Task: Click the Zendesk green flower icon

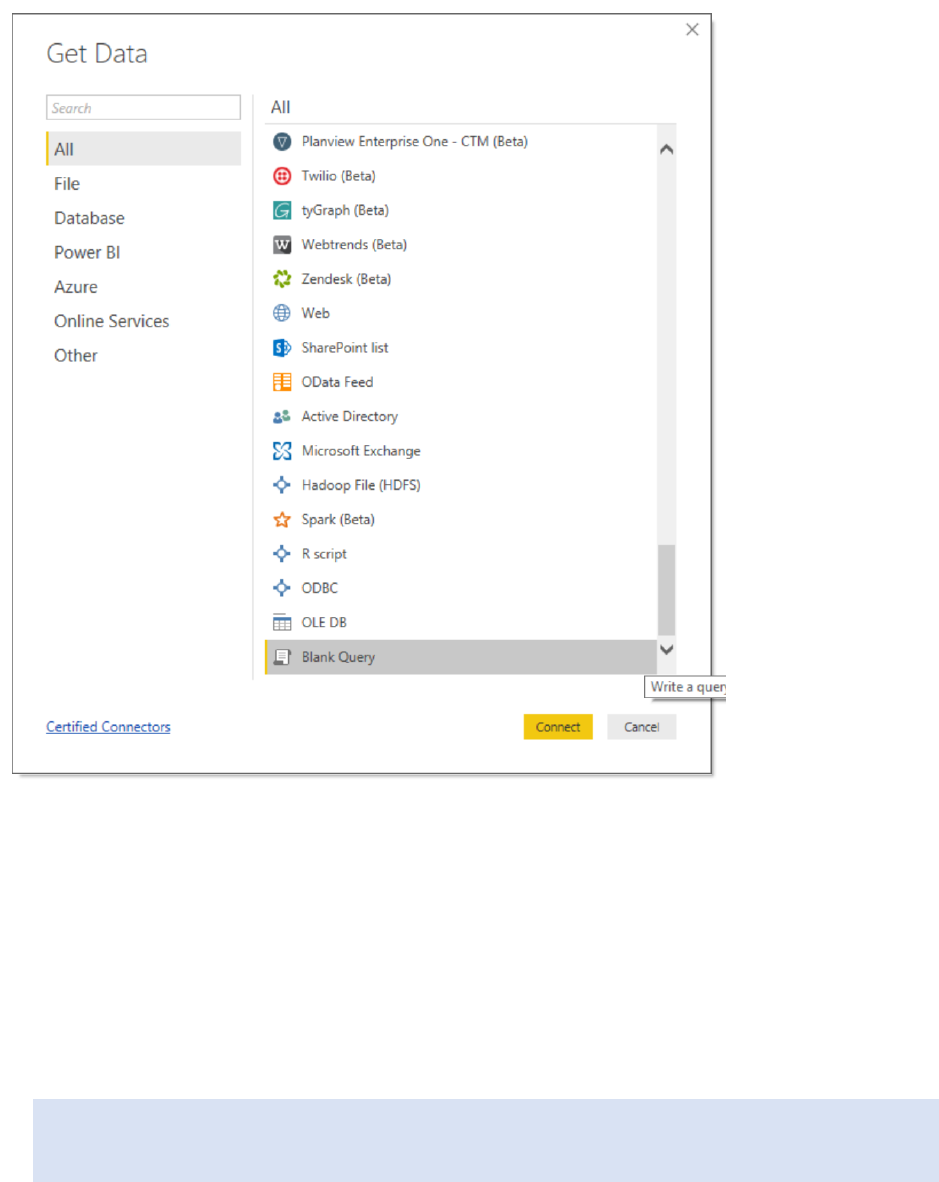Action: click(x=282, y=279)
